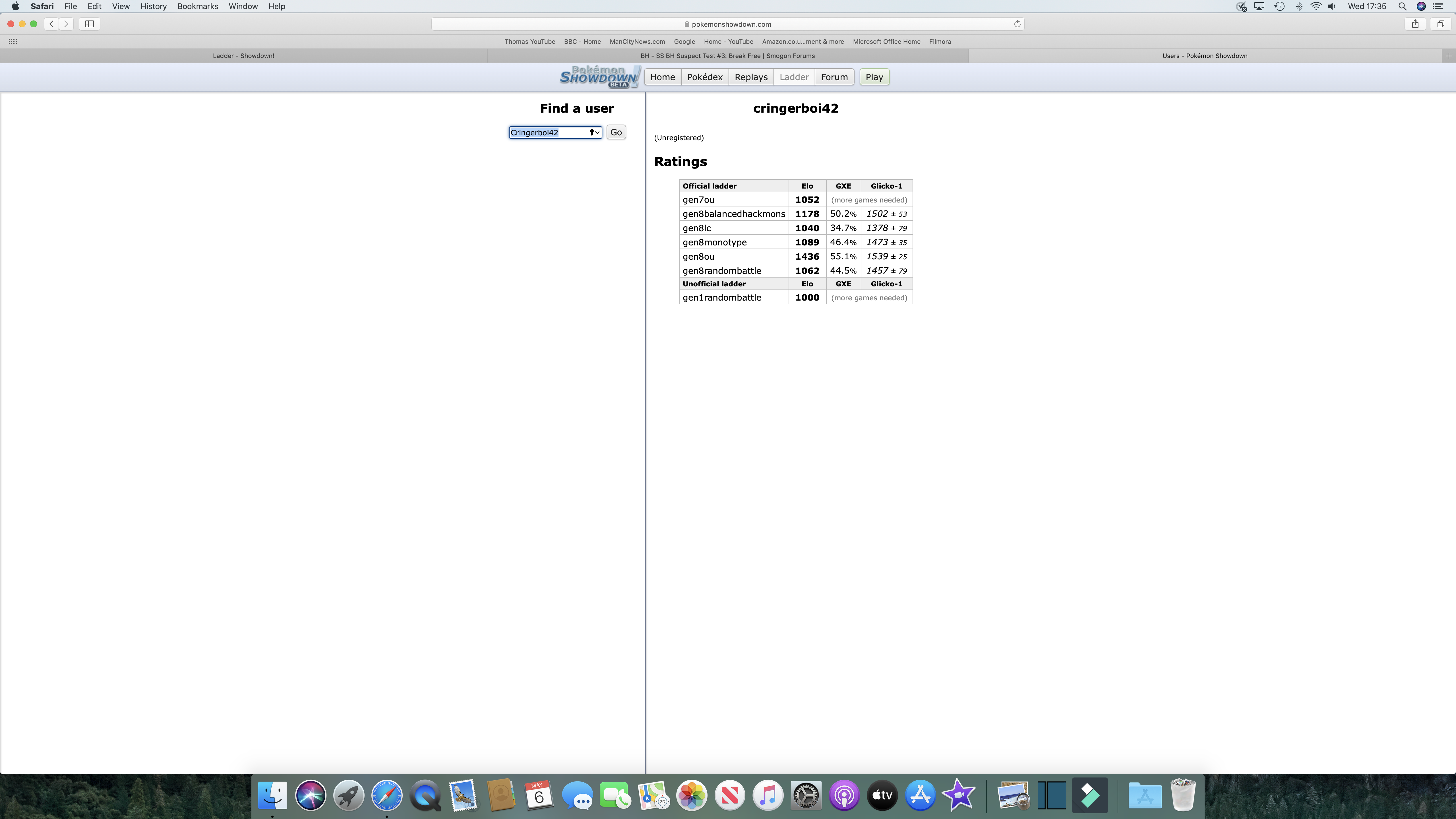Click the Play button in the header
Viewport: 1456px width, 819px height.
coord(874,77)
